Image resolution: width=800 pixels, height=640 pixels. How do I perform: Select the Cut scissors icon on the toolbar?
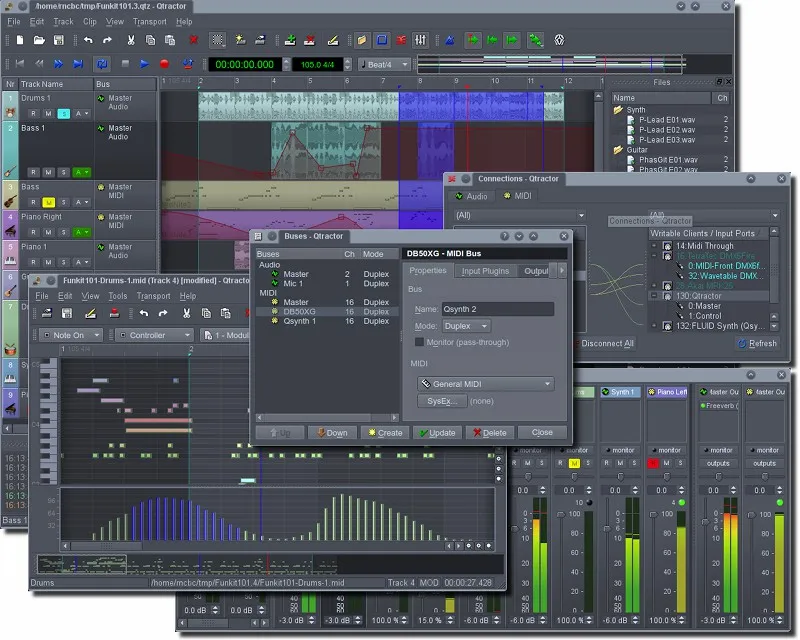[x=131, y=40]
